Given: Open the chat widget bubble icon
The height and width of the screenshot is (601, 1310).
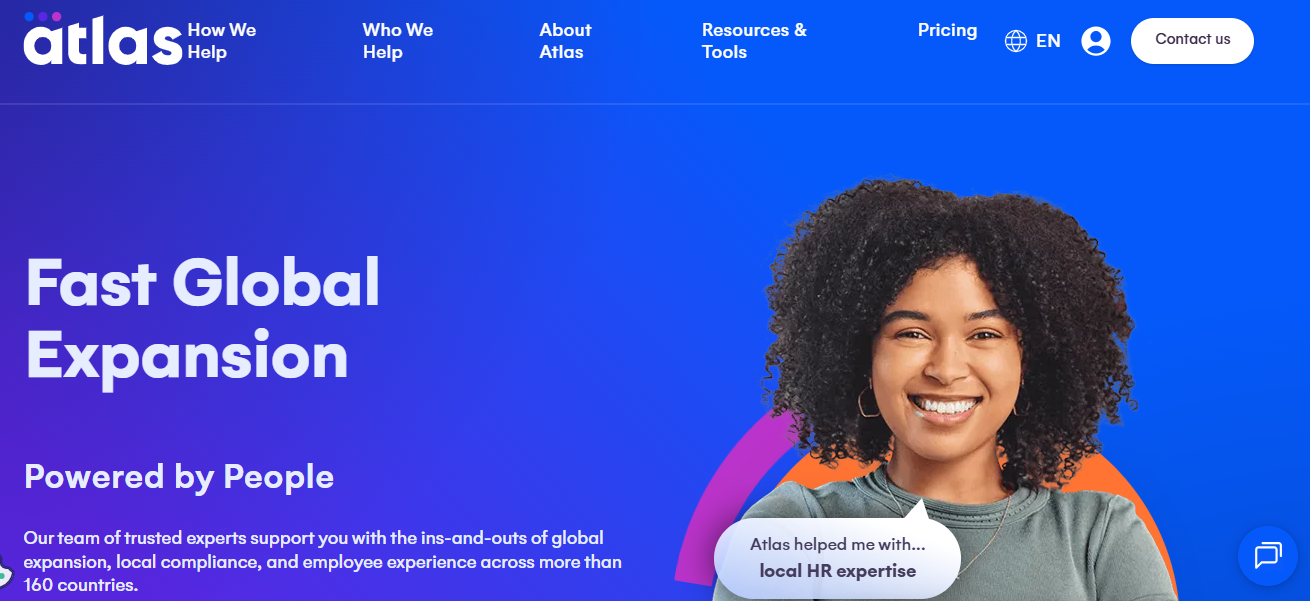Looking at the screenshot, I should (1267, 555).
